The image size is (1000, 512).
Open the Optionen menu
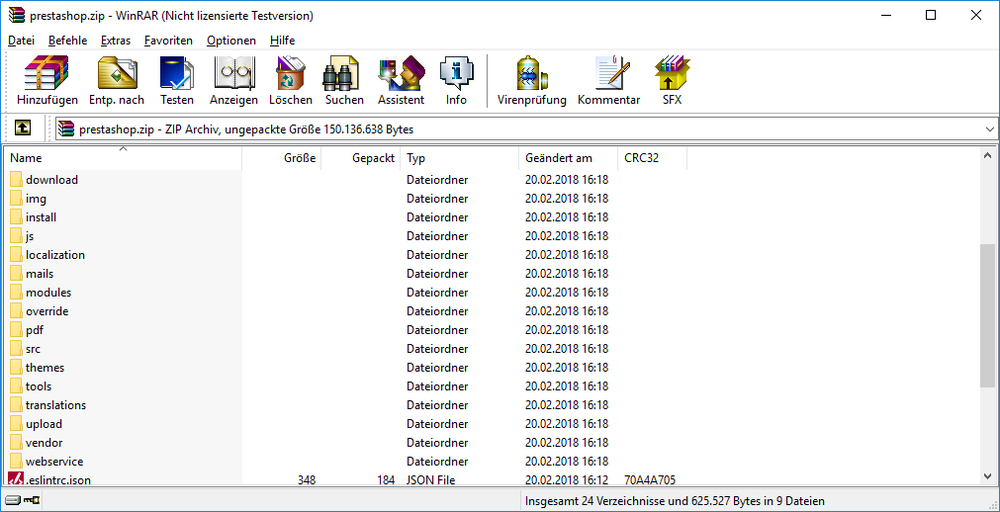click(x=231, y=40)
